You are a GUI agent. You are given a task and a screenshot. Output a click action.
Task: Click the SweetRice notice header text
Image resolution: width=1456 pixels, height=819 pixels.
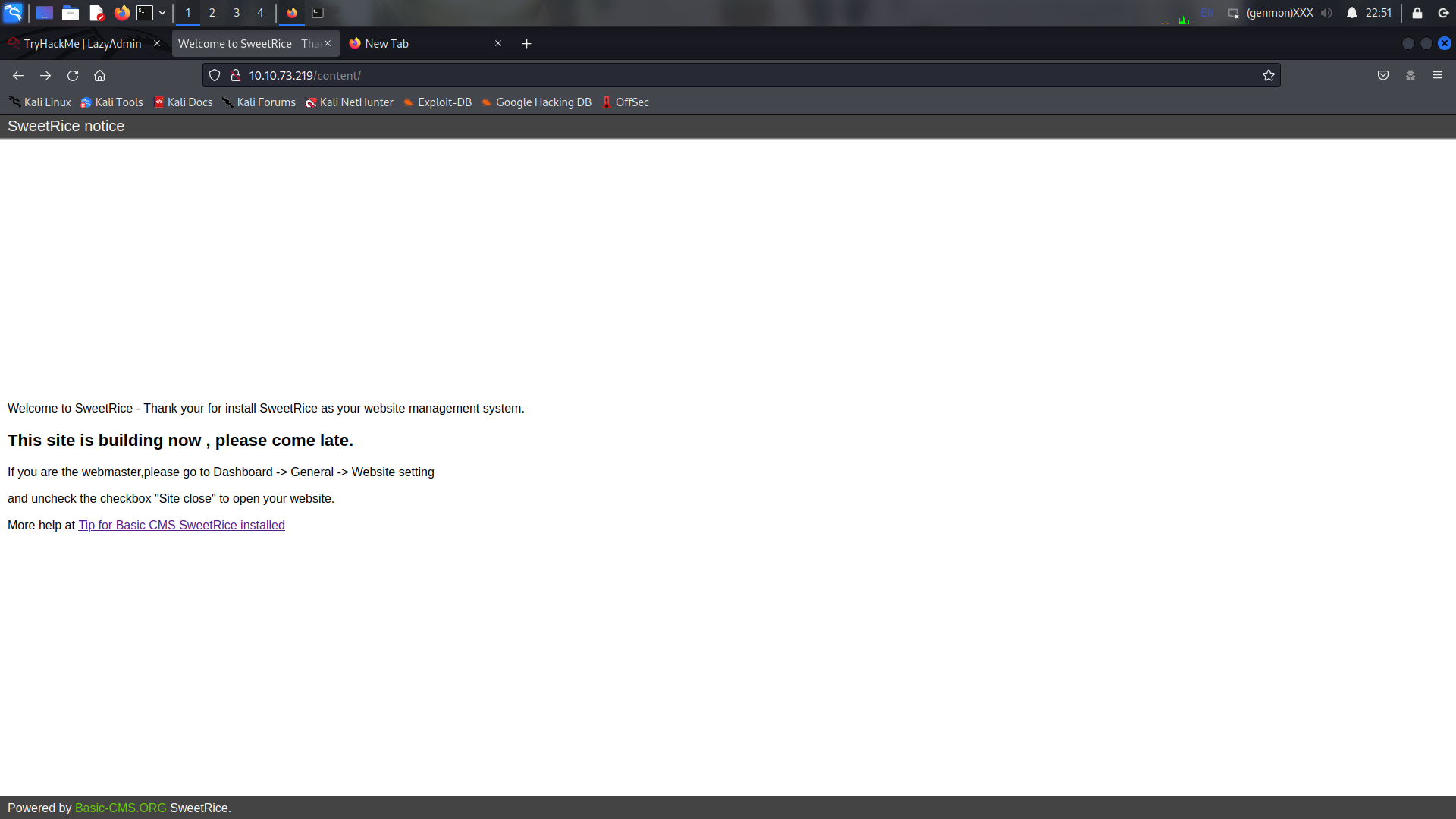(x=66, y=127)
